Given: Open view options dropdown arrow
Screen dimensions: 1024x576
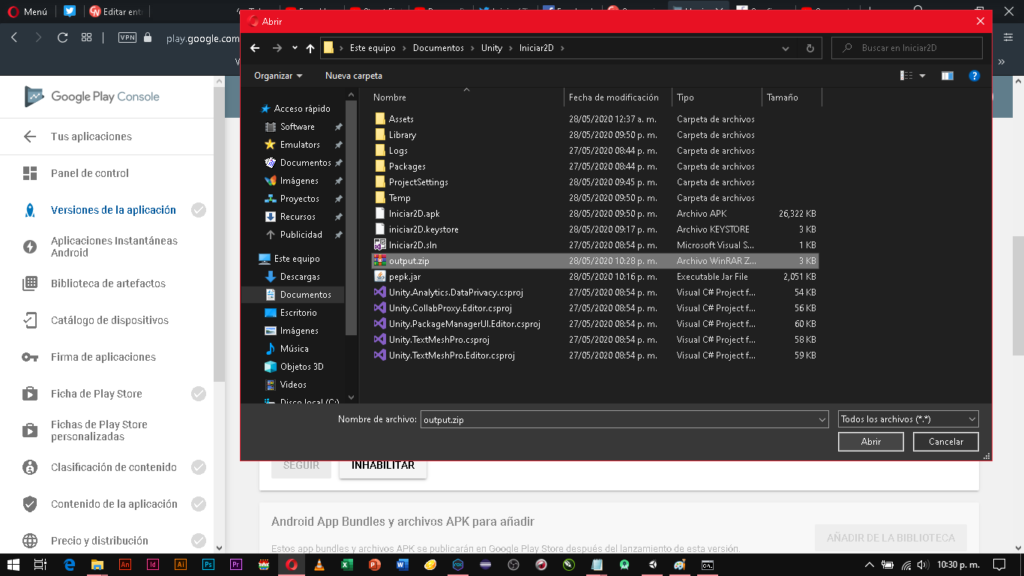Looking at the screenshot, I should click(923, 76).
